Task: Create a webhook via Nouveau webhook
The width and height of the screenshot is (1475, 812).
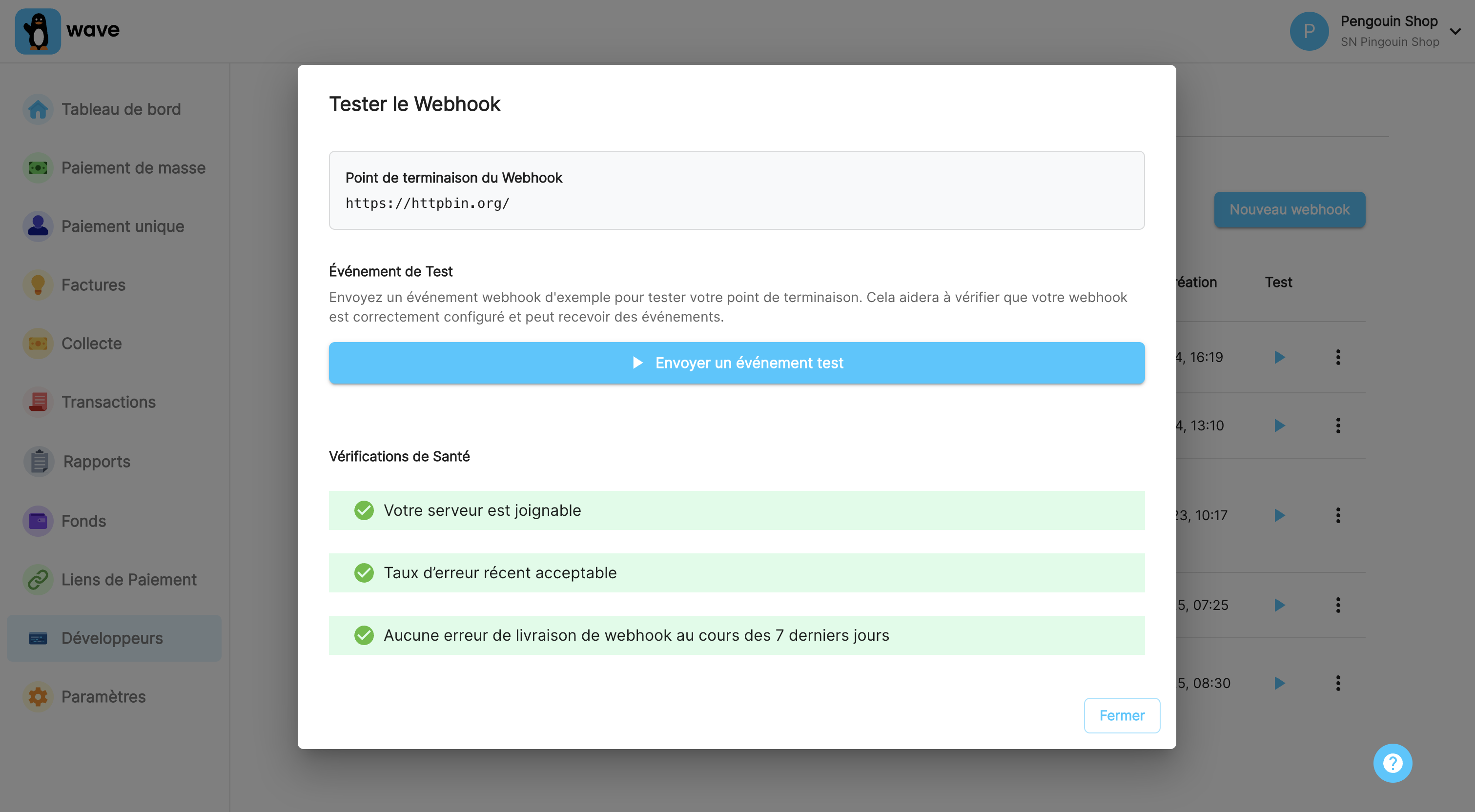Action: 1290,209
